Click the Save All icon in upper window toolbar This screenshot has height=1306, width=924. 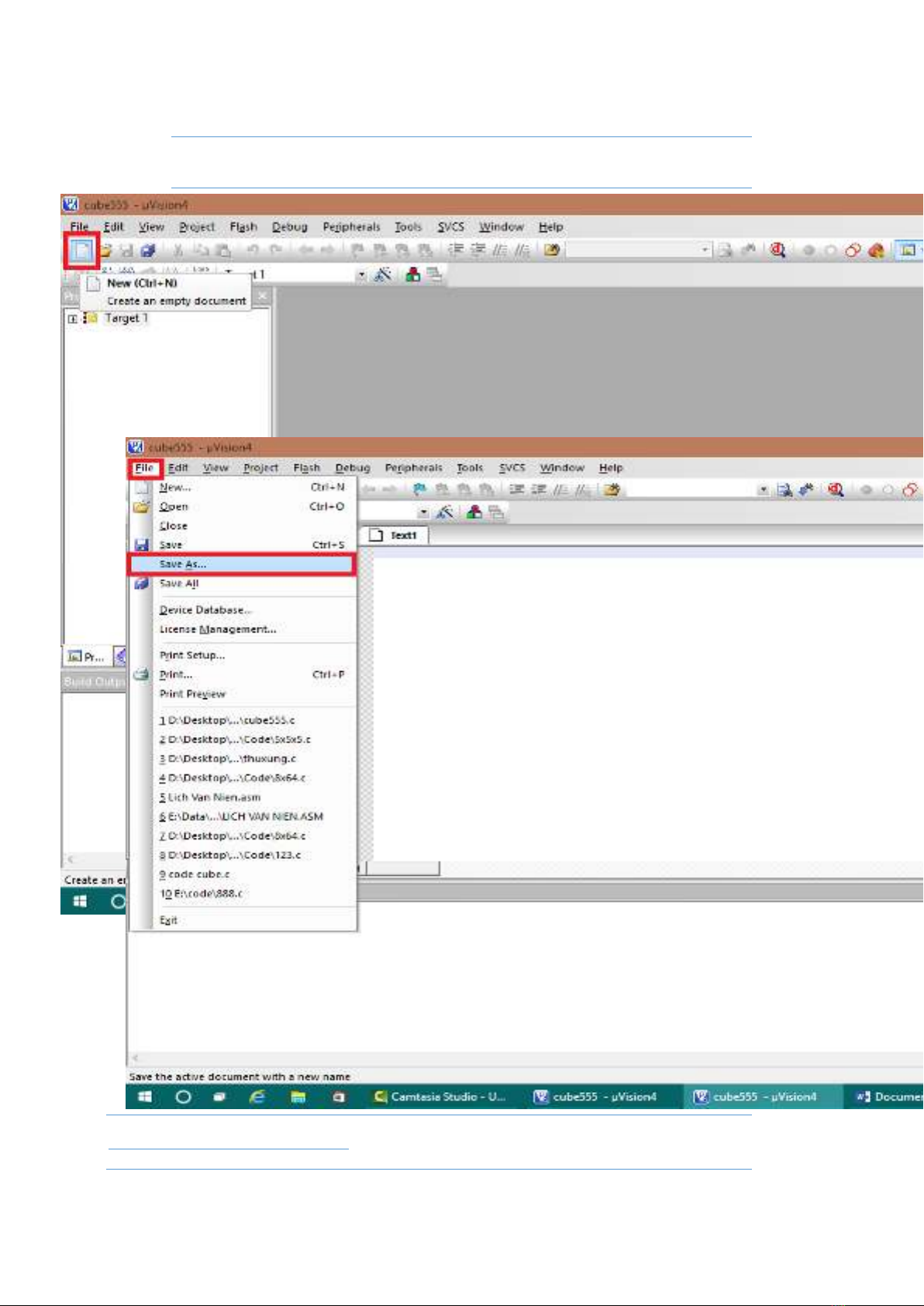click(149, 250)
